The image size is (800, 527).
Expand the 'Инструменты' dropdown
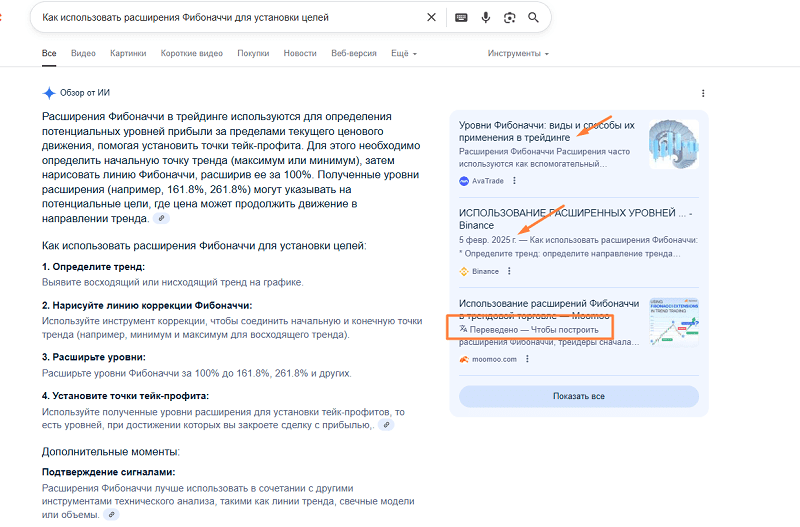(518, 53)
